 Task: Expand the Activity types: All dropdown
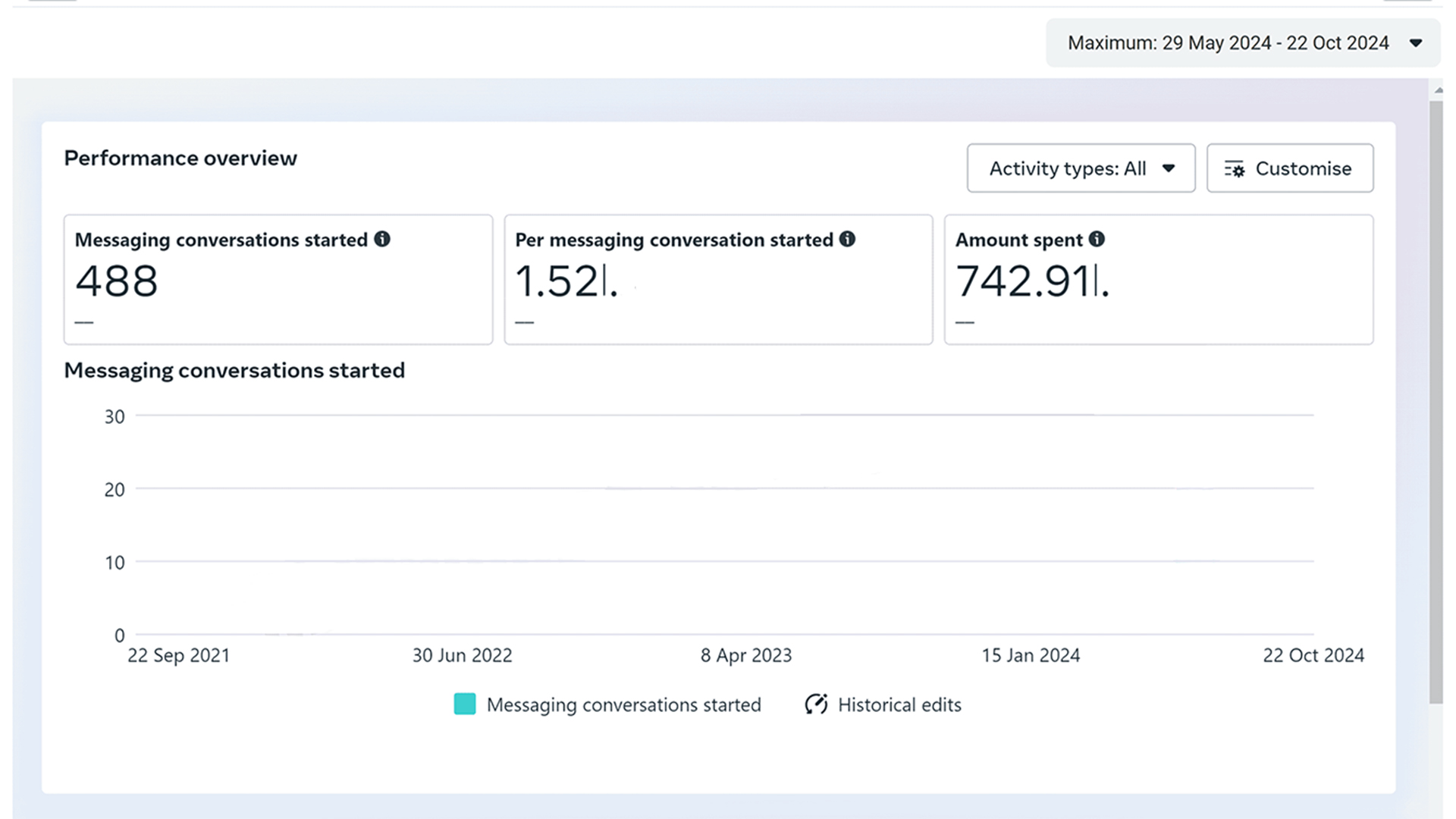pos(1068,168)
